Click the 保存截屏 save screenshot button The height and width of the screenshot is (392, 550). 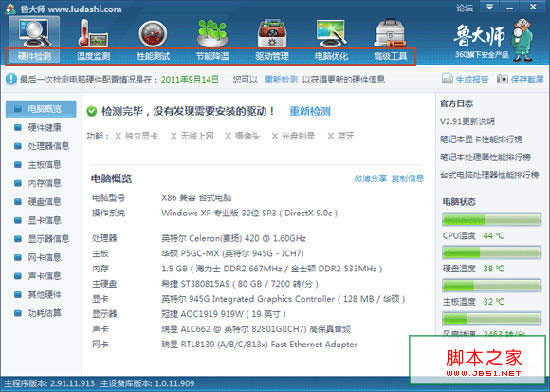coord(520,79)
